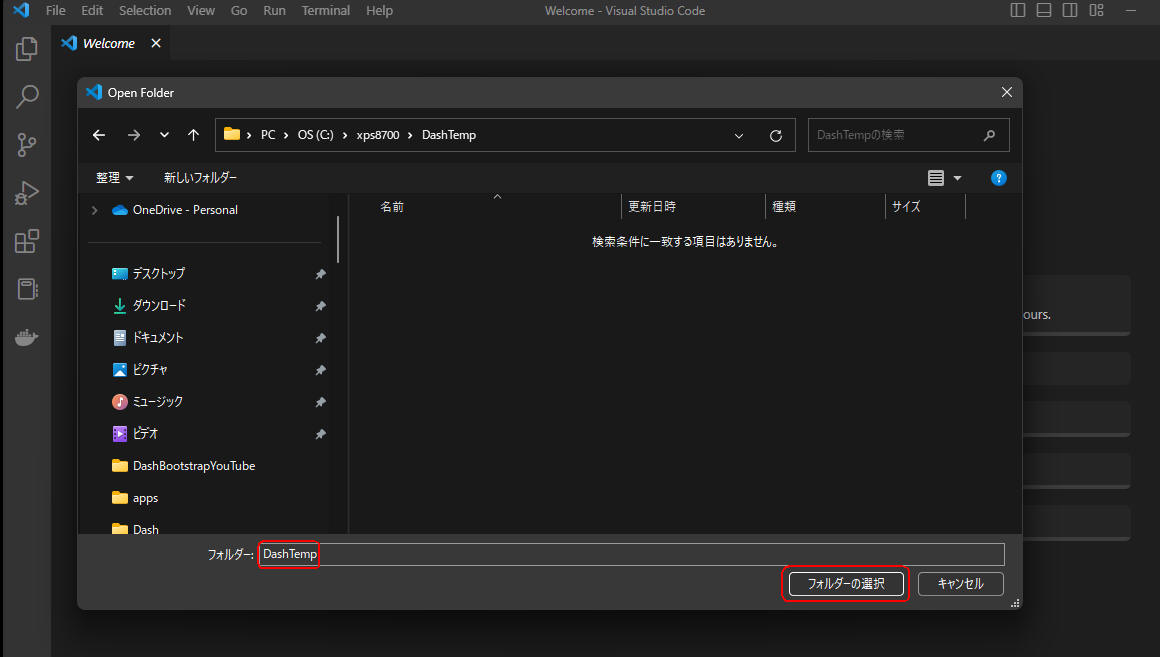Go forward in Open Folder dialog
Viewport: 1160px width, 657px height.
[x=133, y=135]
